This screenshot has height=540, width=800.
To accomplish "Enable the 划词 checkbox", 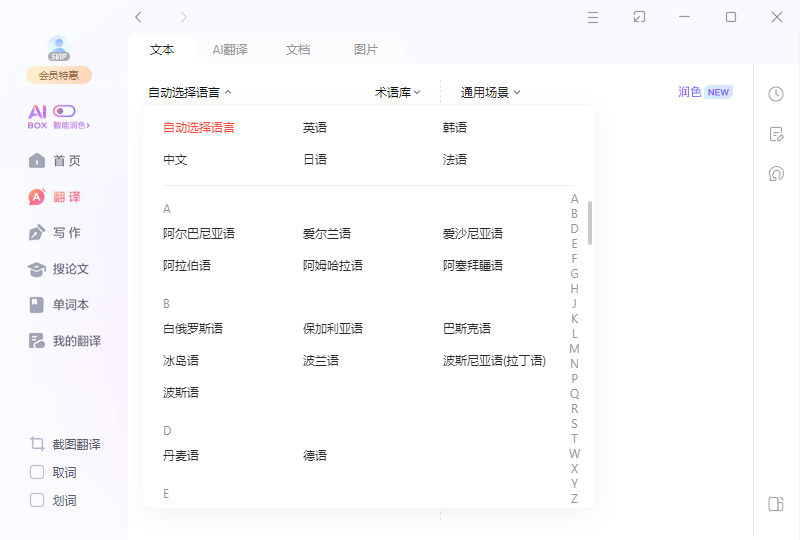I will click(37, 500).
